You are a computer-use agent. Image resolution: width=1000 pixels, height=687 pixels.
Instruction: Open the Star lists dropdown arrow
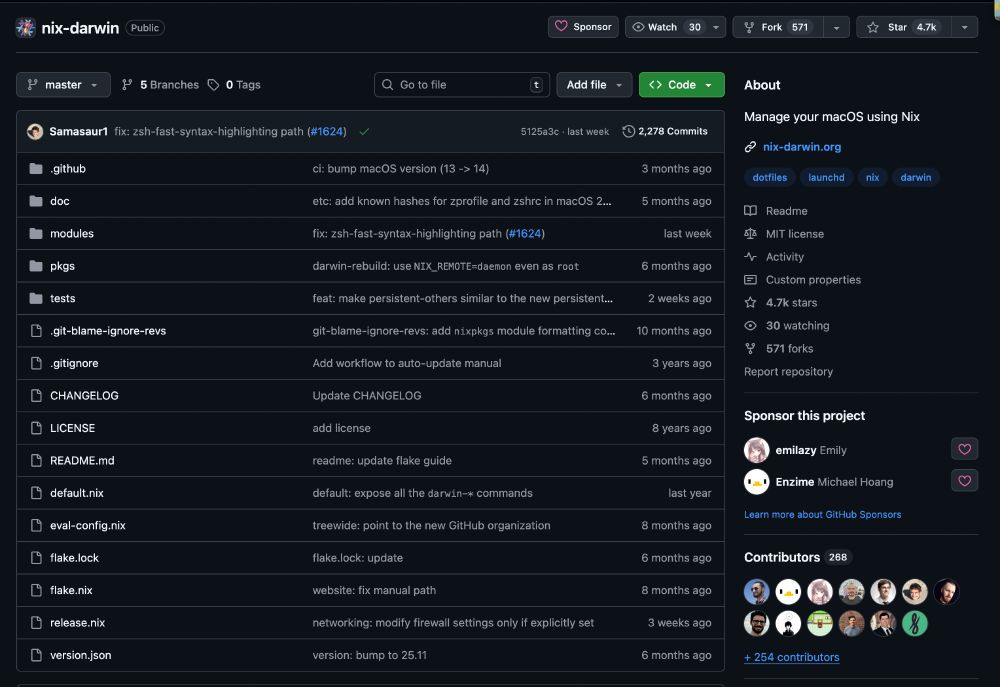pos(964,27)
